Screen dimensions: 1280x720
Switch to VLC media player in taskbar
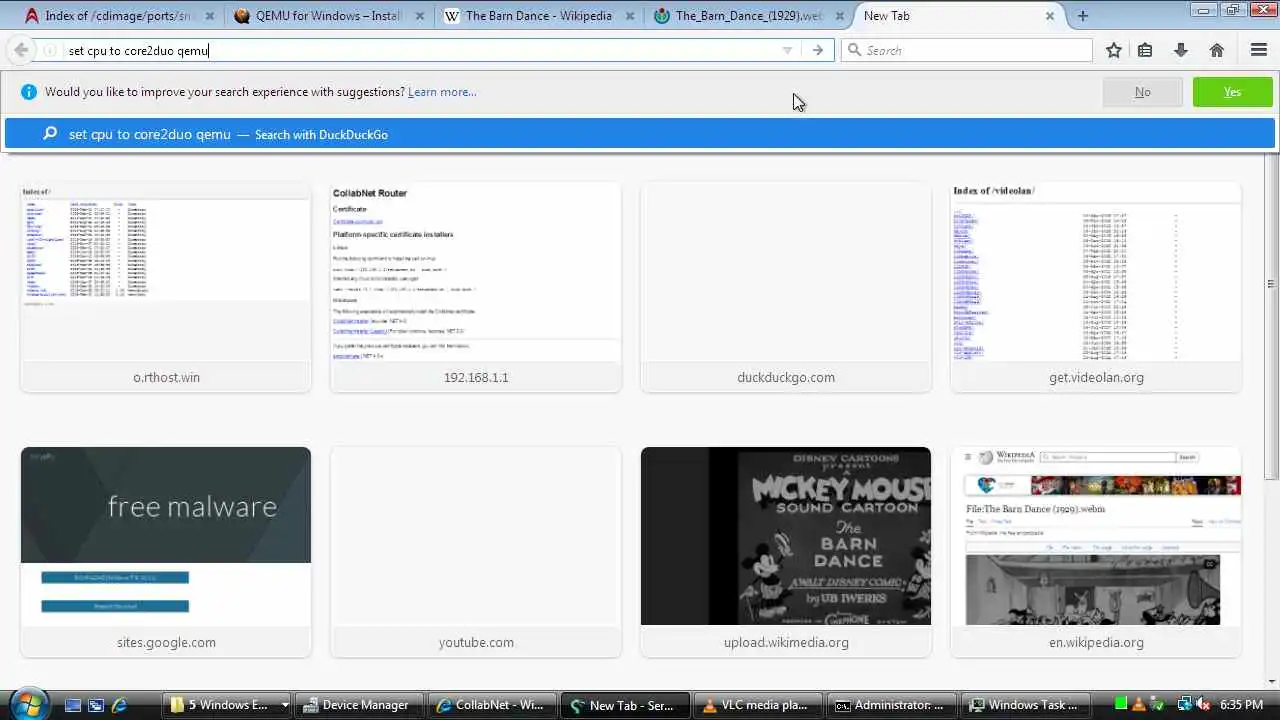click(757, 705)
